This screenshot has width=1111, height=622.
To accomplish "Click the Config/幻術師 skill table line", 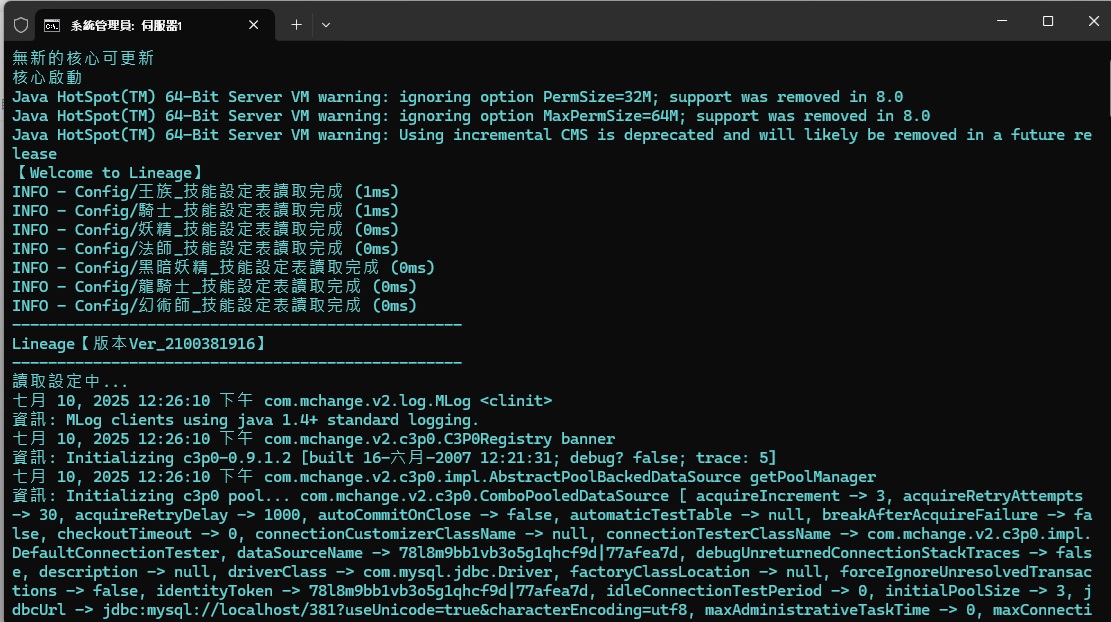I will pyautogui.click(x=215, y=306).
